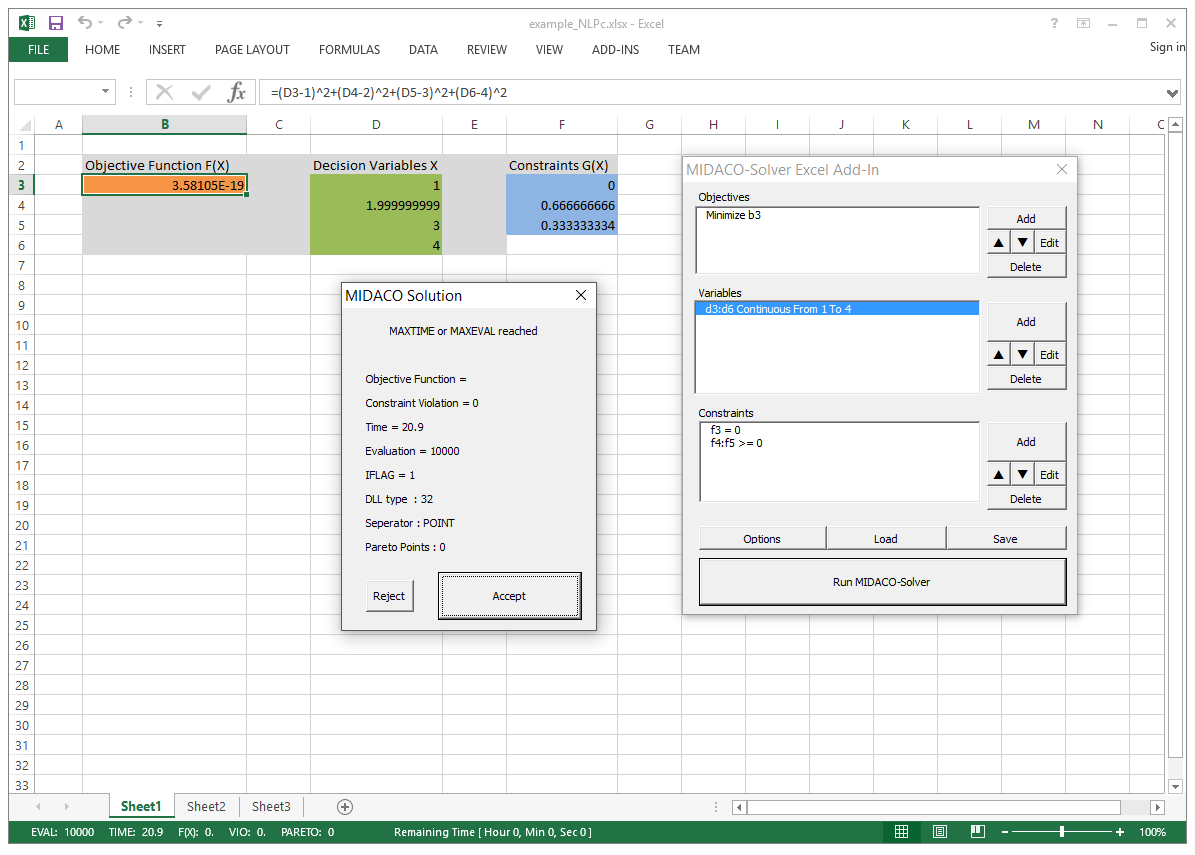Reject the MIDACO solution

coord(389,596)
